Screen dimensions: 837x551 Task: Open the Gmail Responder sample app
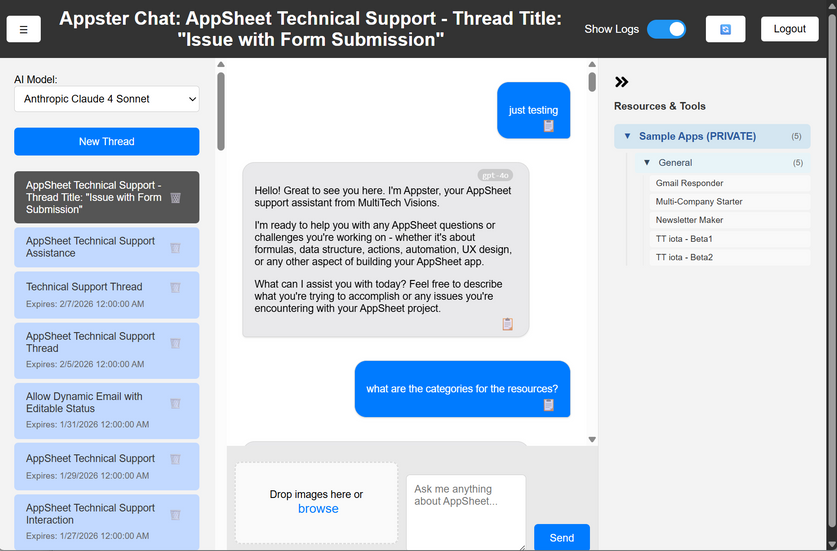point(730,183)
